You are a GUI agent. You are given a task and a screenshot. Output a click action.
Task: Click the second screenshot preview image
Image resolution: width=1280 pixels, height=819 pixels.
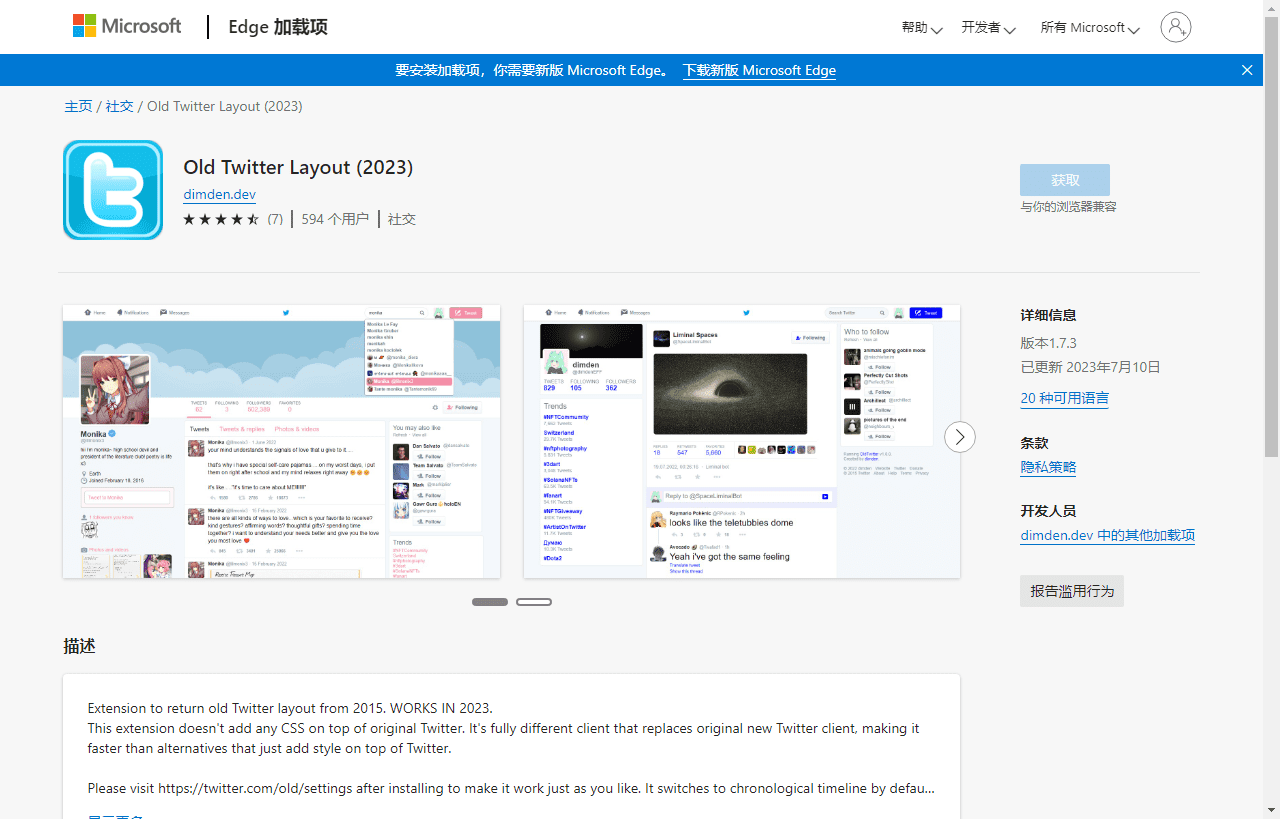[x=741, y=441]
